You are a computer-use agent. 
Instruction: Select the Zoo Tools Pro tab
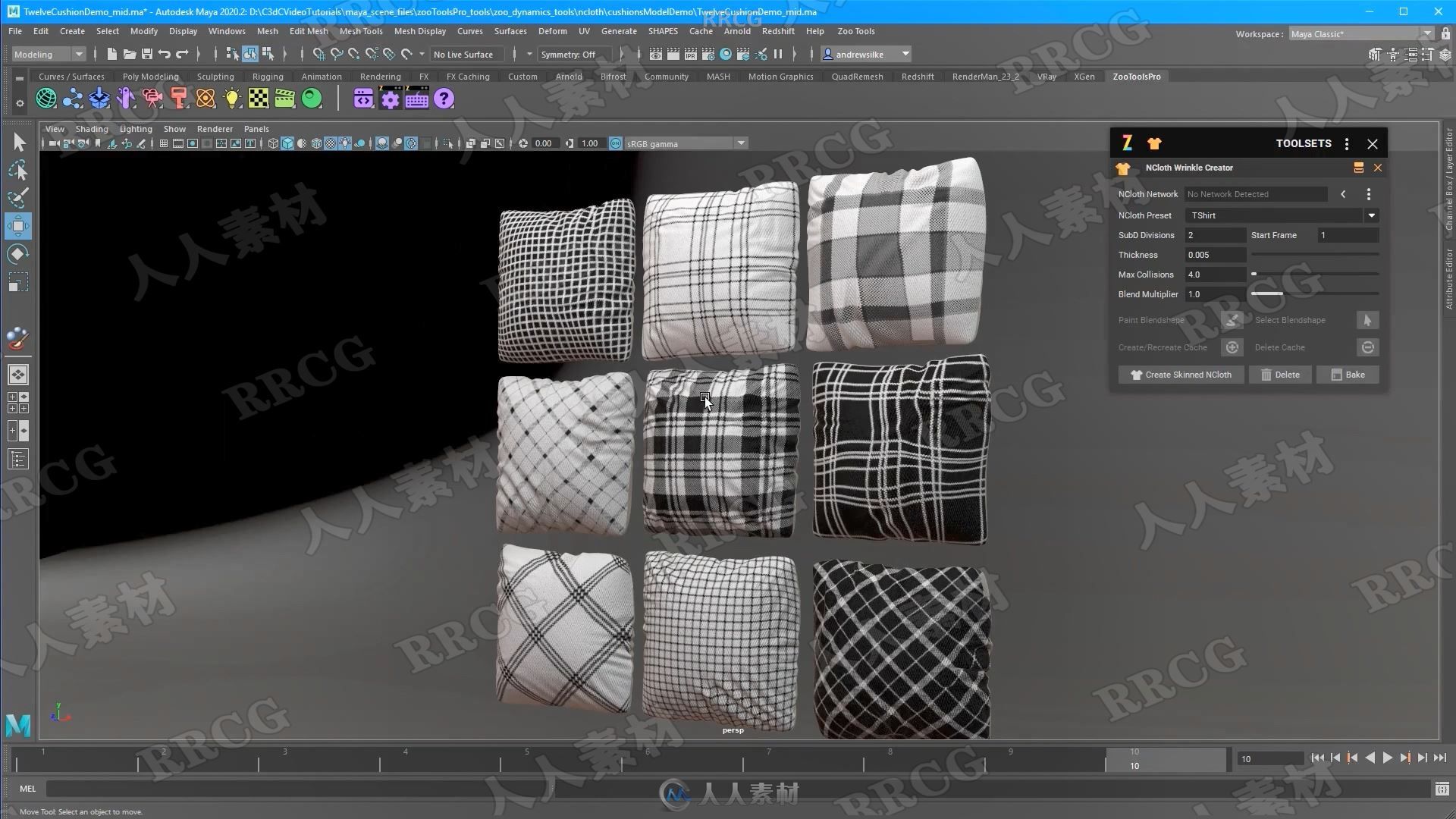[1138, 76]
